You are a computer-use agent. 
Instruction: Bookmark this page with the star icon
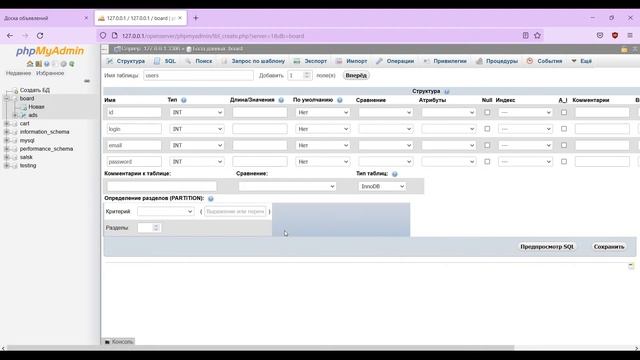click(x=538, y=36)
